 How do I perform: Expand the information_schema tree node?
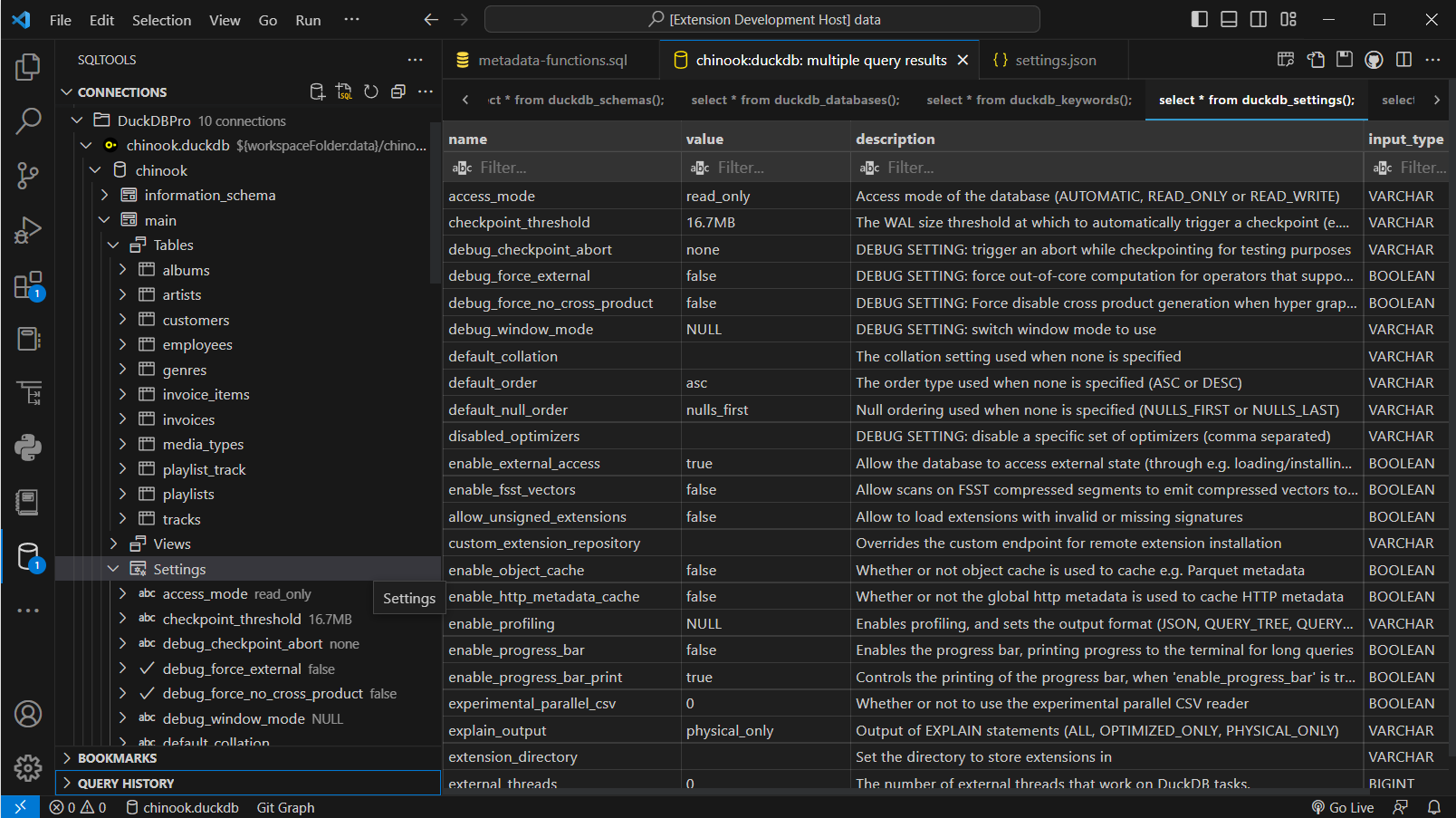coord(105,195)
